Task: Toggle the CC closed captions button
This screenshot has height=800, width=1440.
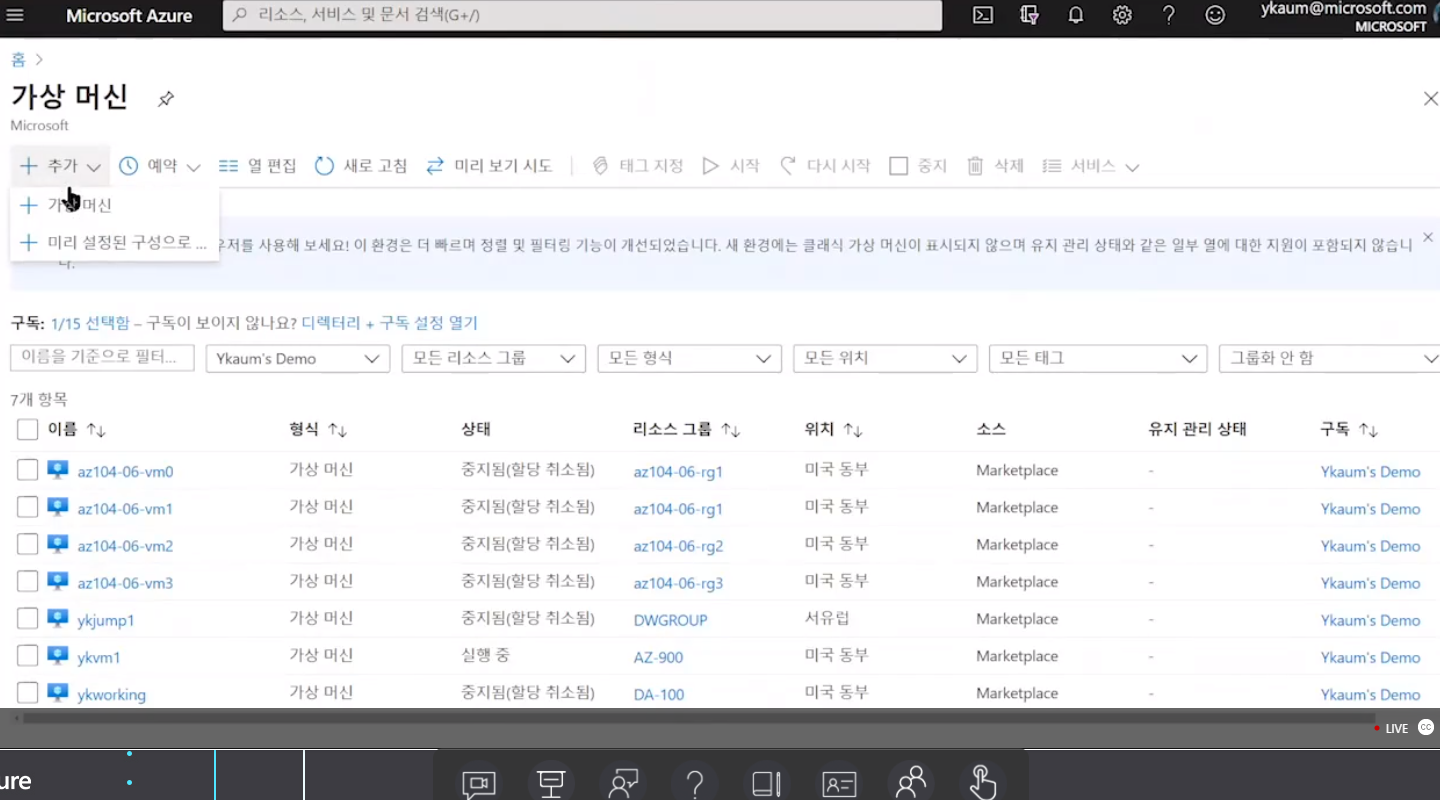Action: click(x=1426, y=728)
